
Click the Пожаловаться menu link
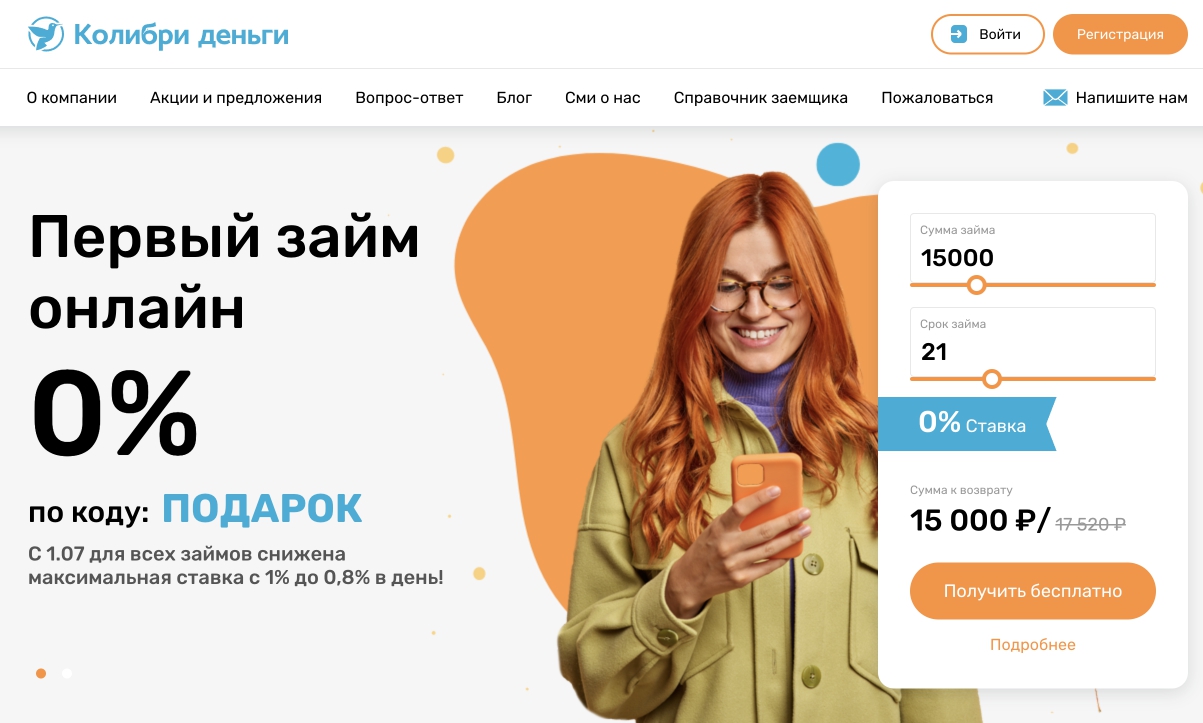937,98
